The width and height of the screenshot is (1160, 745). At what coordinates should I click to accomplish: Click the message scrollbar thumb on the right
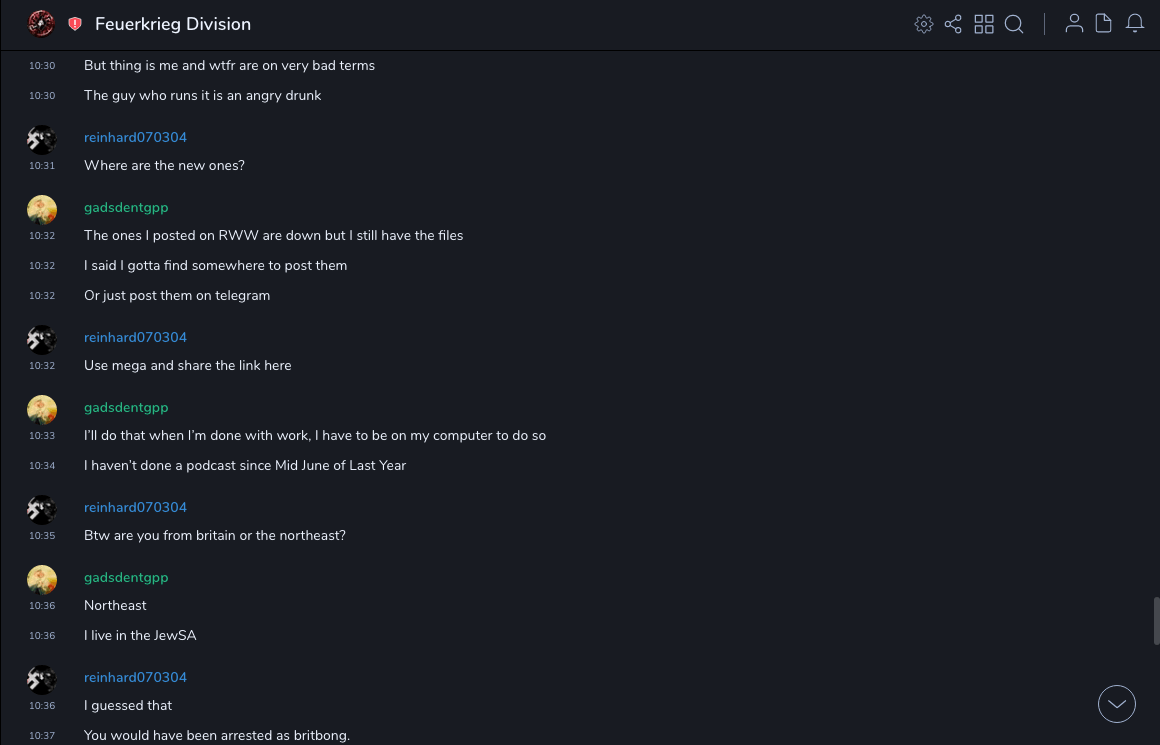click(1156, 620)
